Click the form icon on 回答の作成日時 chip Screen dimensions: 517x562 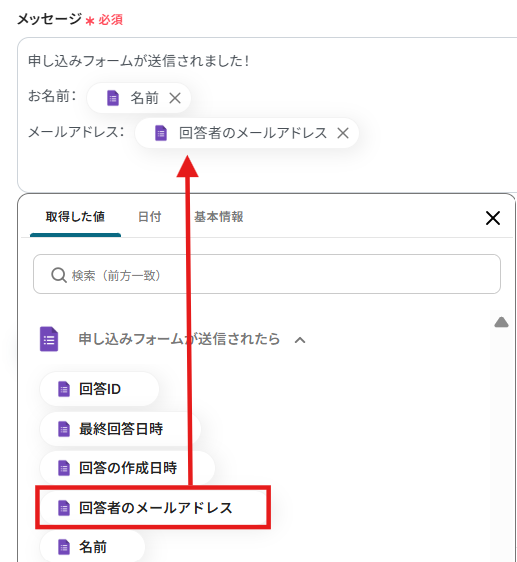click(x=64, y=468)
